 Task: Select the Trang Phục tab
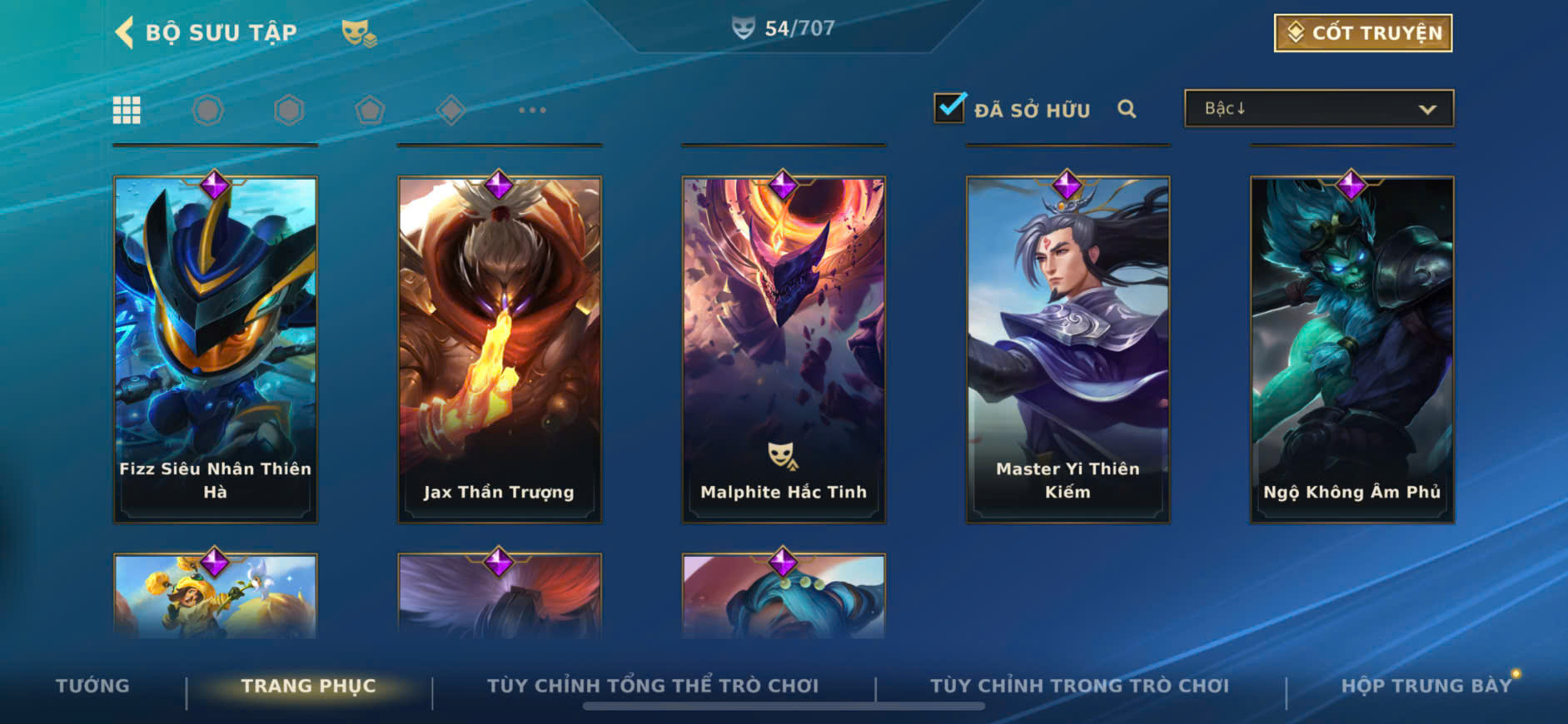[x=308, y=686]
